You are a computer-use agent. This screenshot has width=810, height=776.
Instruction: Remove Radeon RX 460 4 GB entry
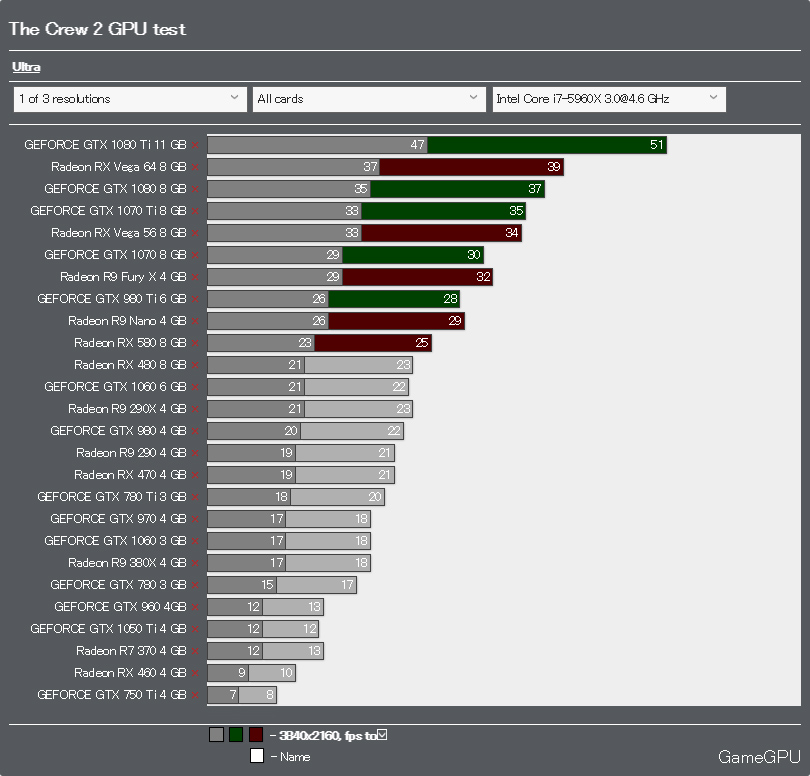[195, 673]
